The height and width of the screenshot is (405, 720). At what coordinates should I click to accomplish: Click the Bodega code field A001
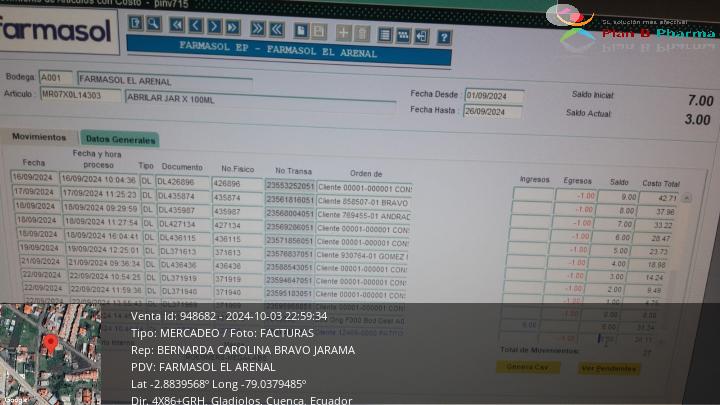[56, 78]
